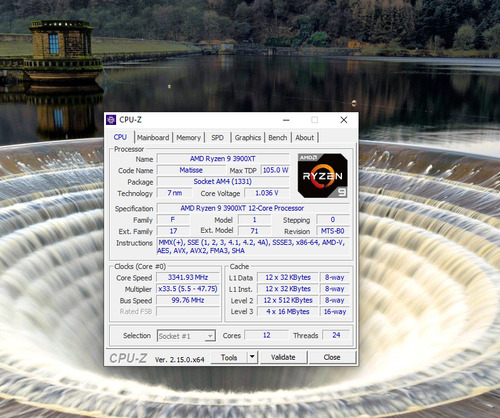Open the Graphics tab

[248, 138]
